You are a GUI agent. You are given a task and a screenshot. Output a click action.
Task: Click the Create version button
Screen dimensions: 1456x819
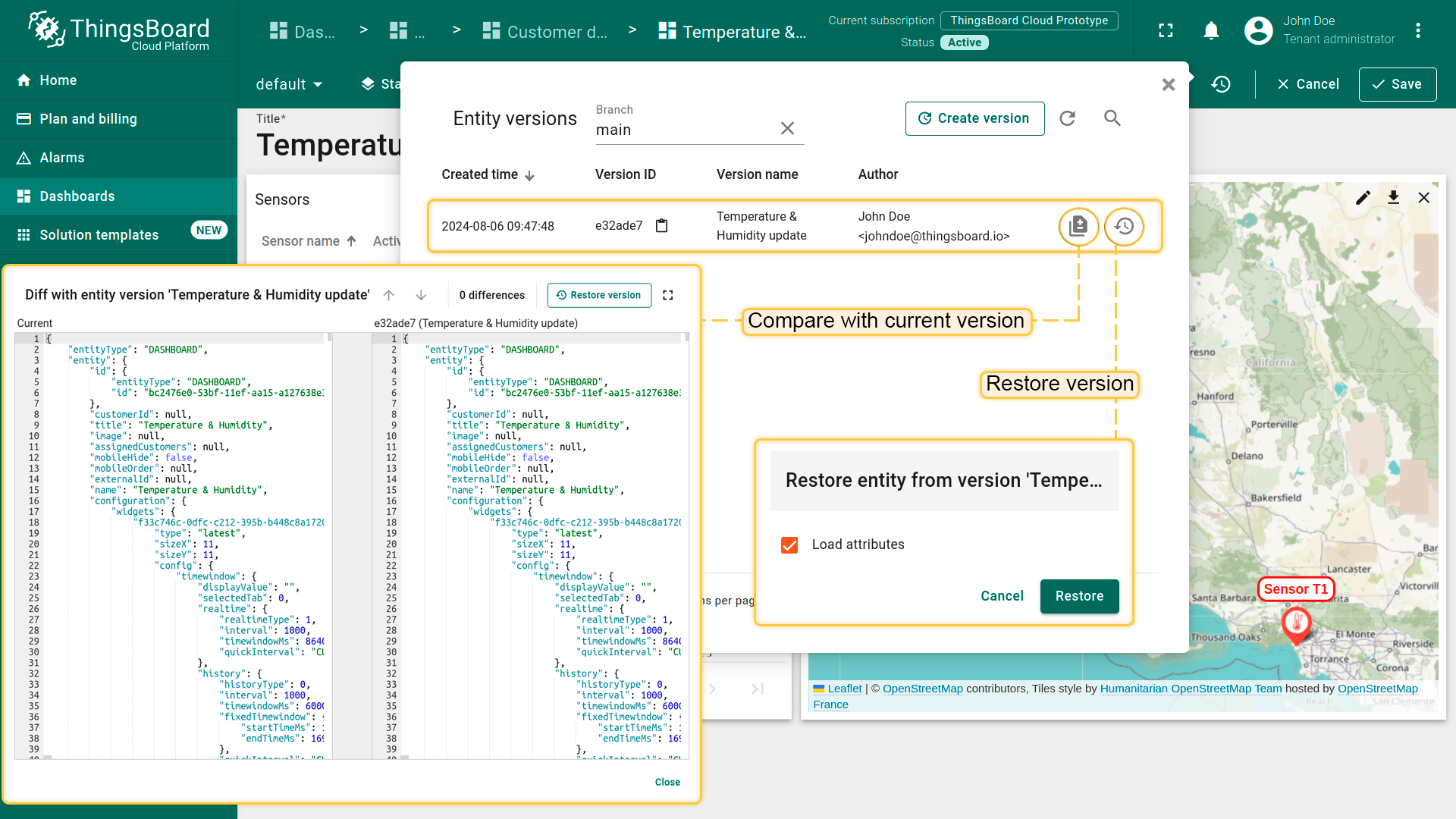tap(974, 118)
